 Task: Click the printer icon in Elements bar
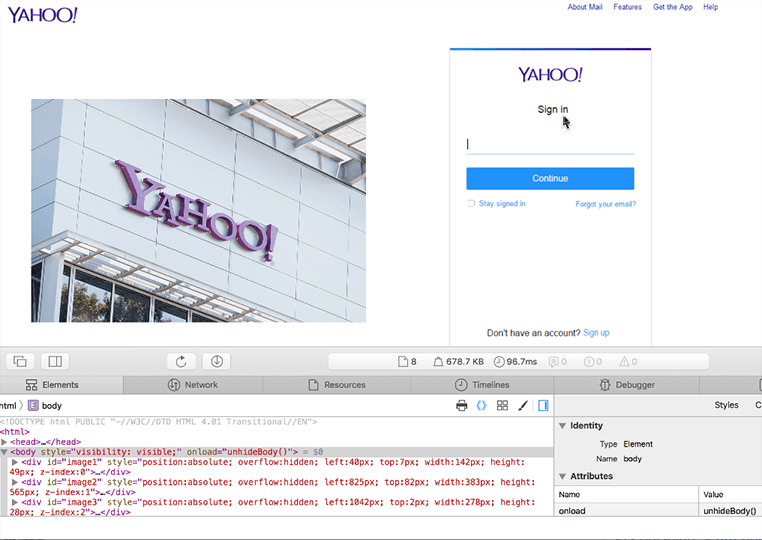pos(462,406)
